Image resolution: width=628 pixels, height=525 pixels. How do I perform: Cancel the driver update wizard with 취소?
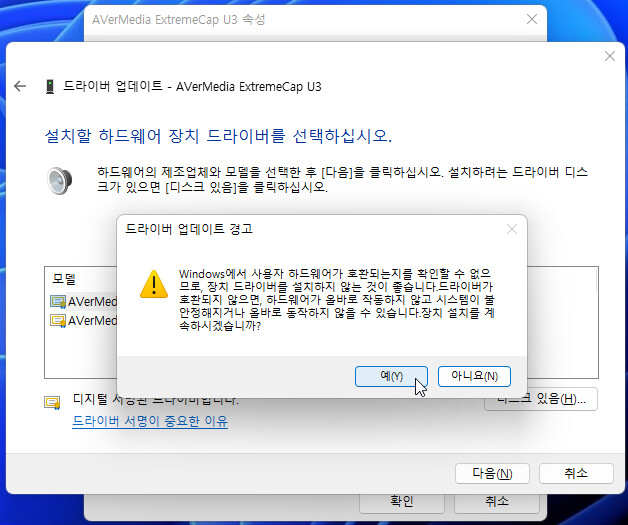(x=576, y=473)
